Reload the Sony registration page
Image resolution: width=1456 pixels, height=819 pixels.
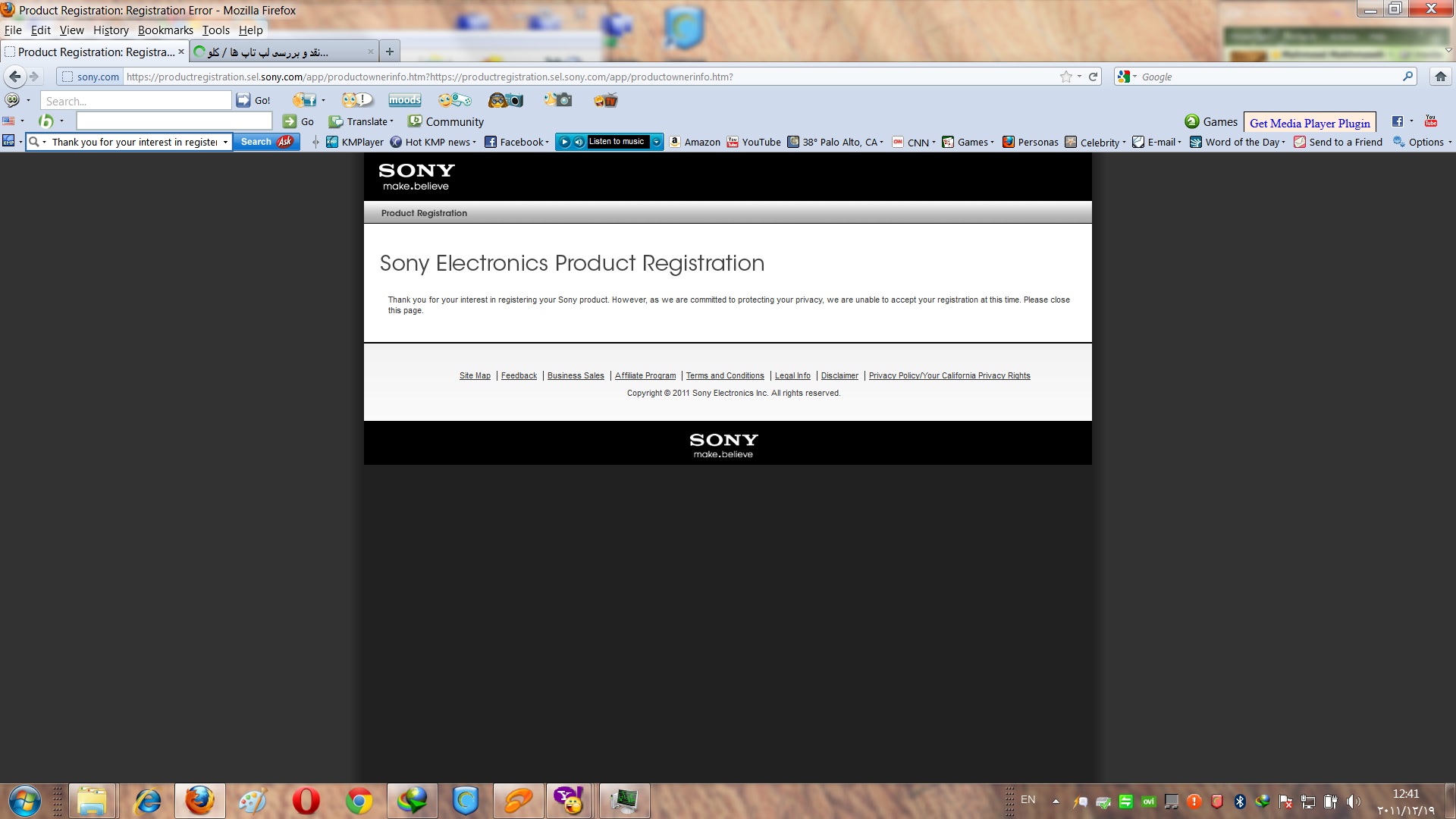click(x=1093, y=77)
